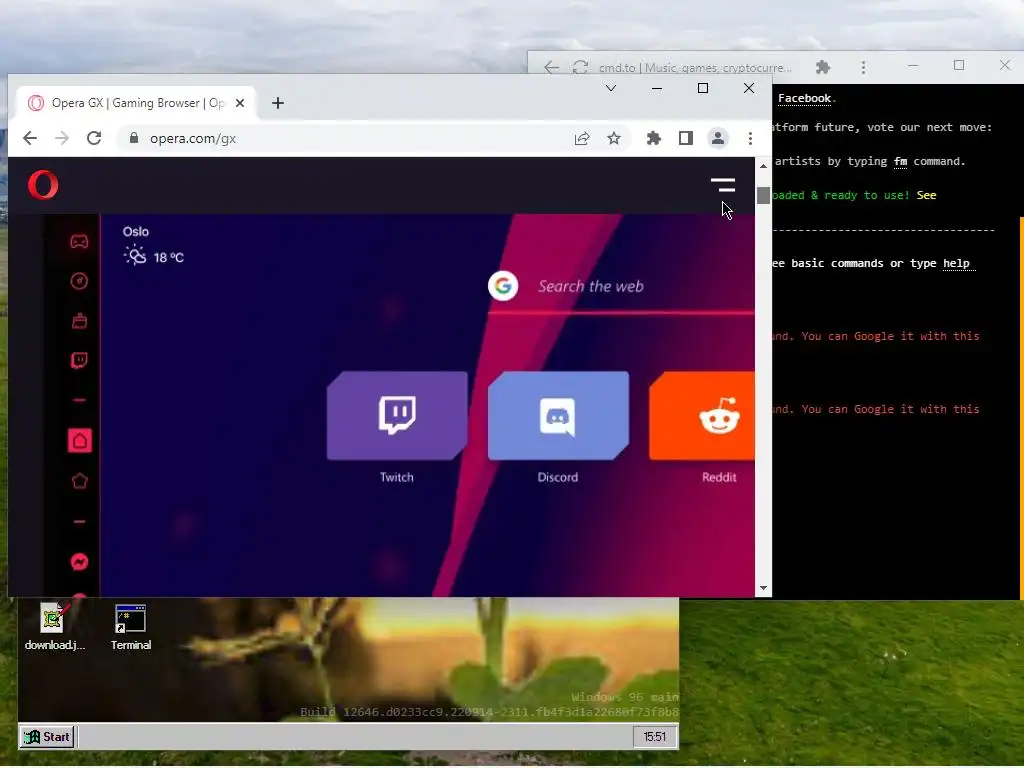Reload the cmd.to background window
The image size is (1024, 768).
(581, 67)
